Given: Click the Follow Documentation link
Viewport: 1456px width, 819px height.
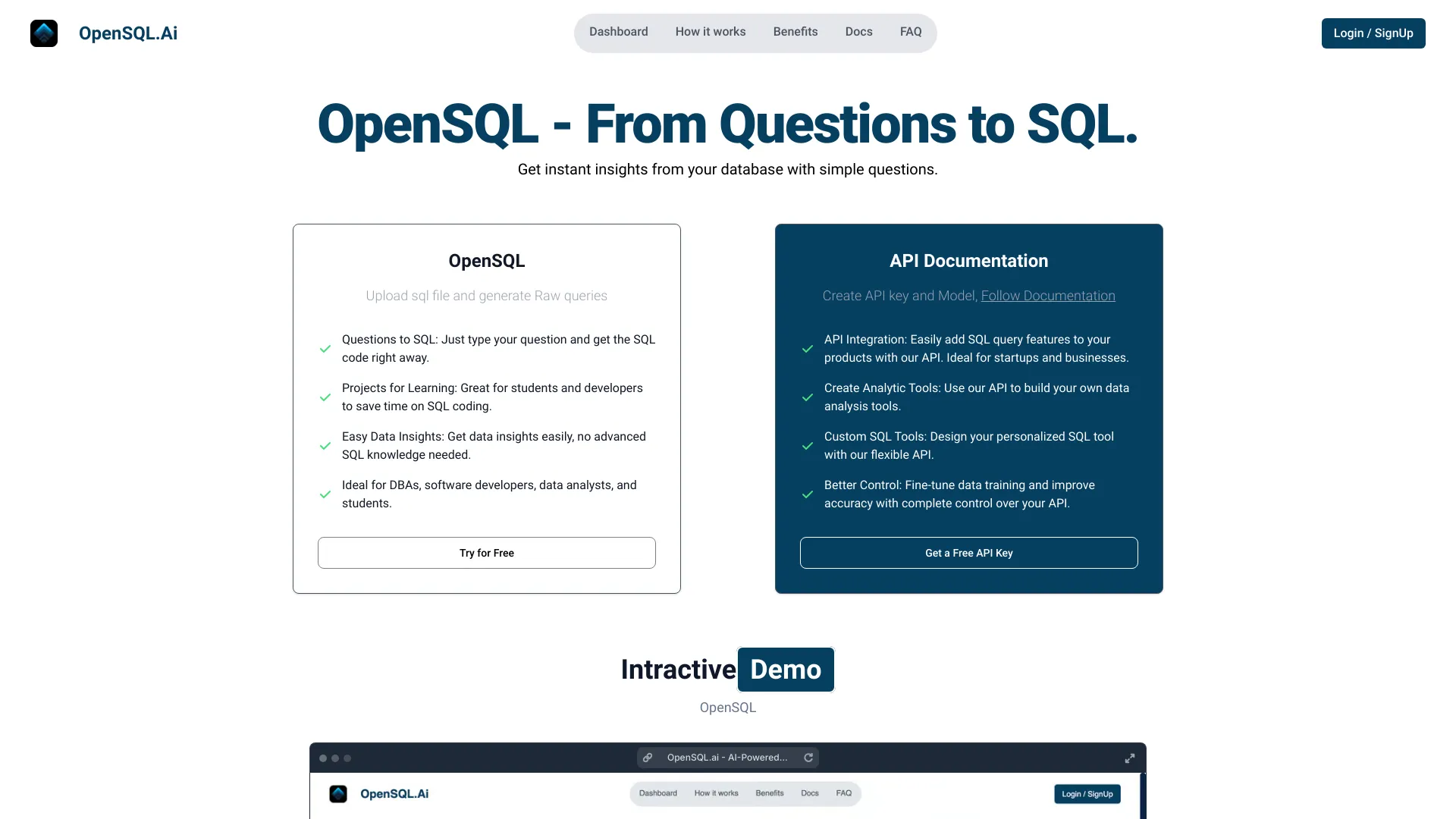Looking at the screenshot, I should click(1048, 296).
